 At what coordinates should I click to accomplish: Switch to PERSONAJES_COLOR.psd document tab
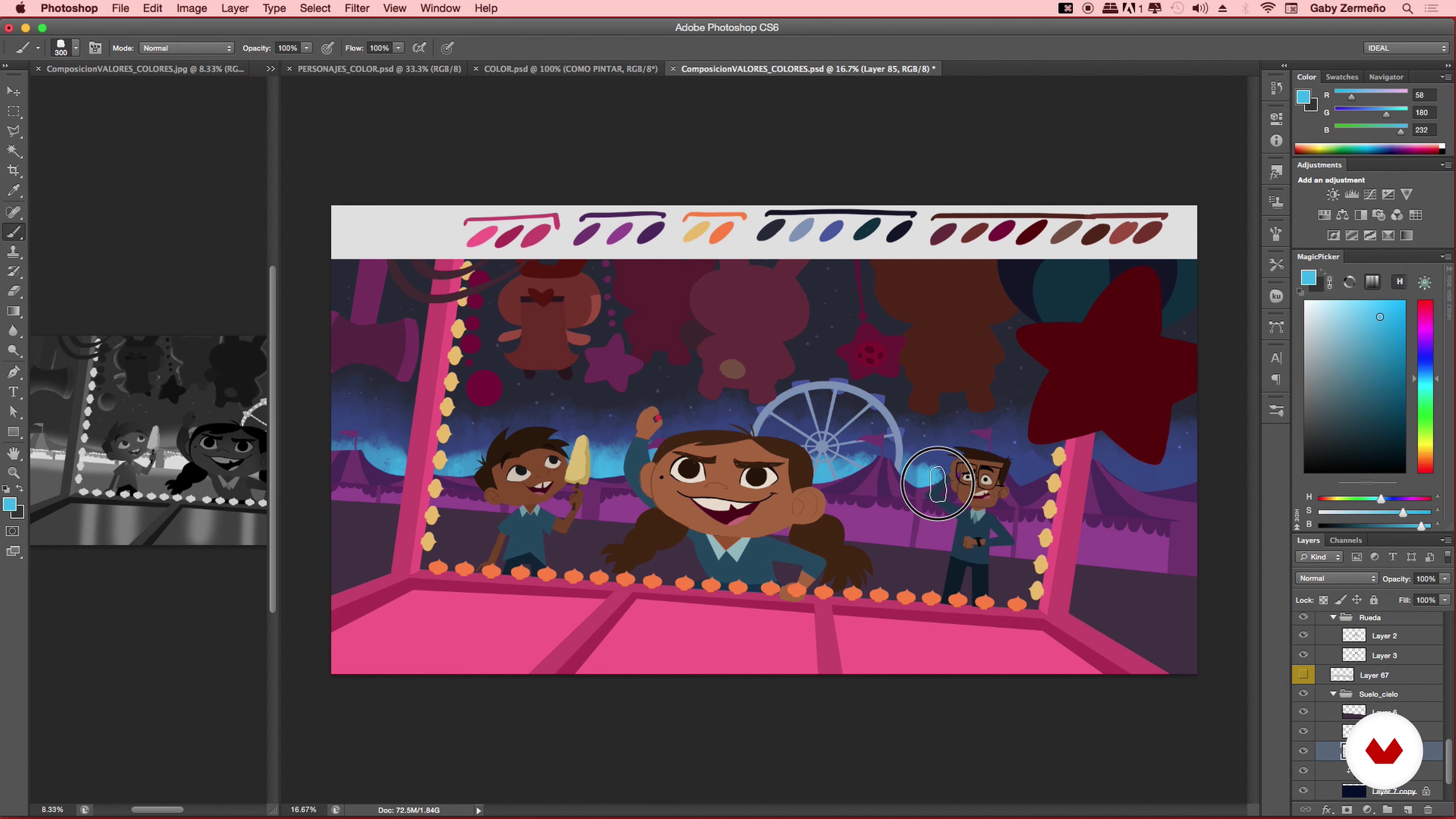click(379, 69)
